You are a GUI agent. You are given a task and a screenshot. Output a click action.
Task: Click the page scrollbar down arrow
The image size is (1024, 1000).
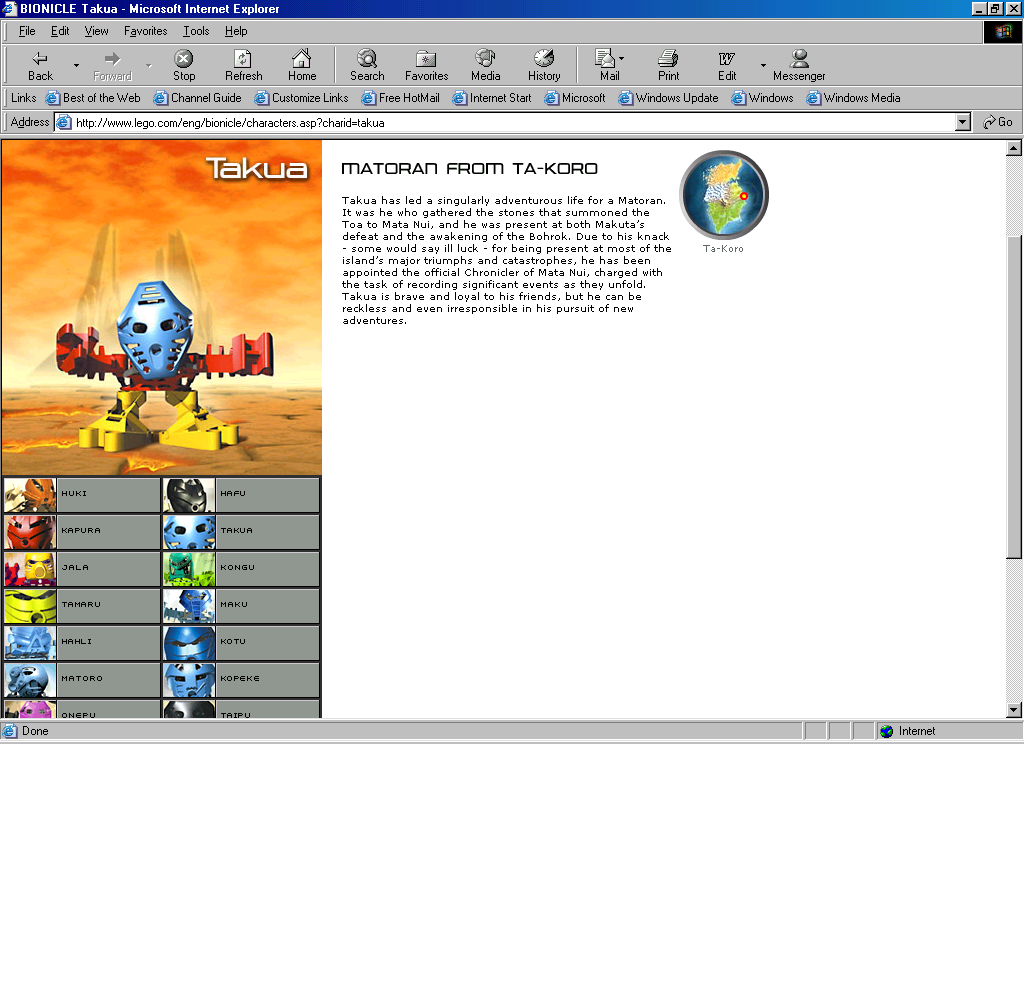[1014, 710]
